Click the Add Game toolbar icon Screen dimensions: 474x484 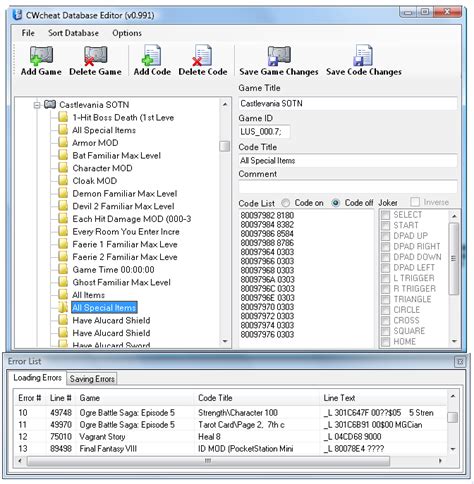pos(41,55)
